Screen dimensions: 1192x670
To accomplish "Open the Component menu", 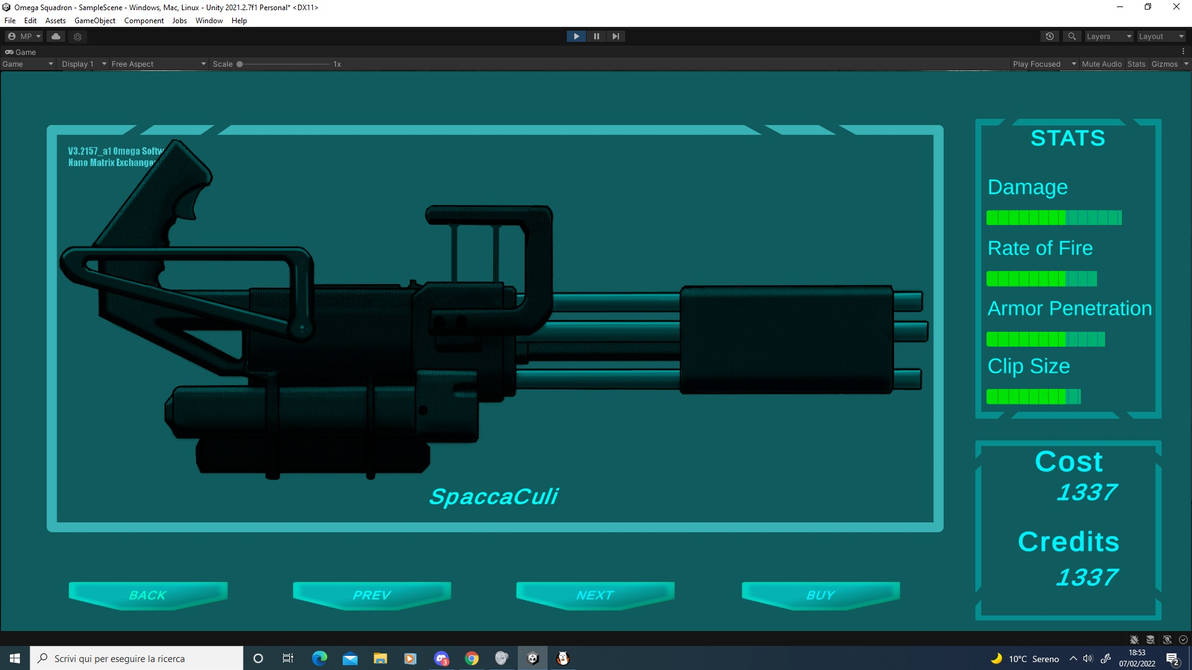I will click(144, 21).
